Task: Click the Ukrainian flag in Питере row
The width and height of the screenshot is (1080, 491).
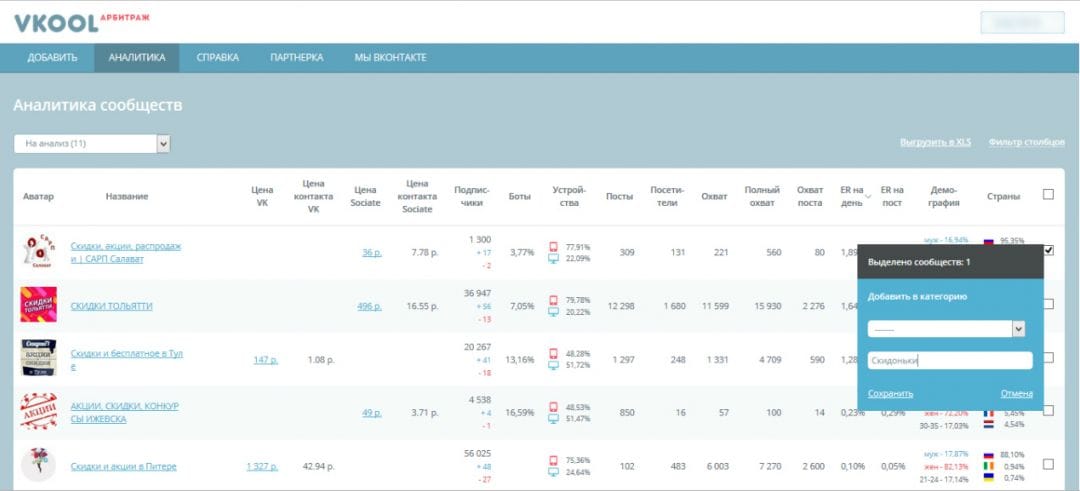Action: [x=988, y=477]
